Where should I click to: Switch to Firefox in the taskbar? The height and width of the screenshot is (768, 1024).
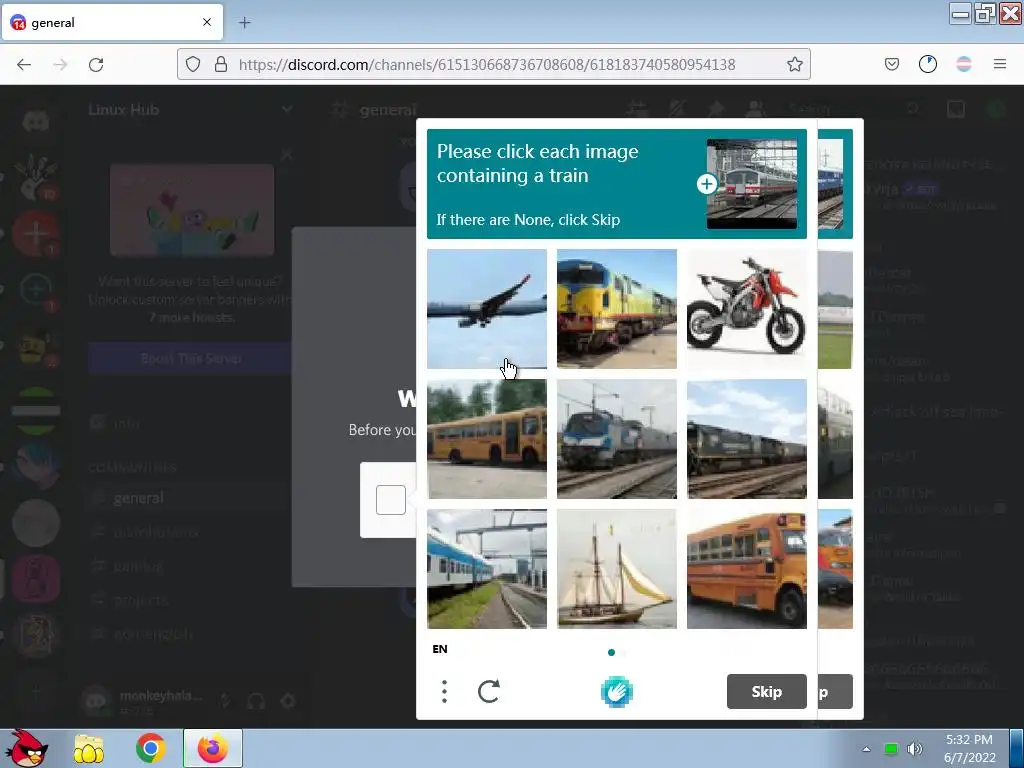click(x=212, y=748)
